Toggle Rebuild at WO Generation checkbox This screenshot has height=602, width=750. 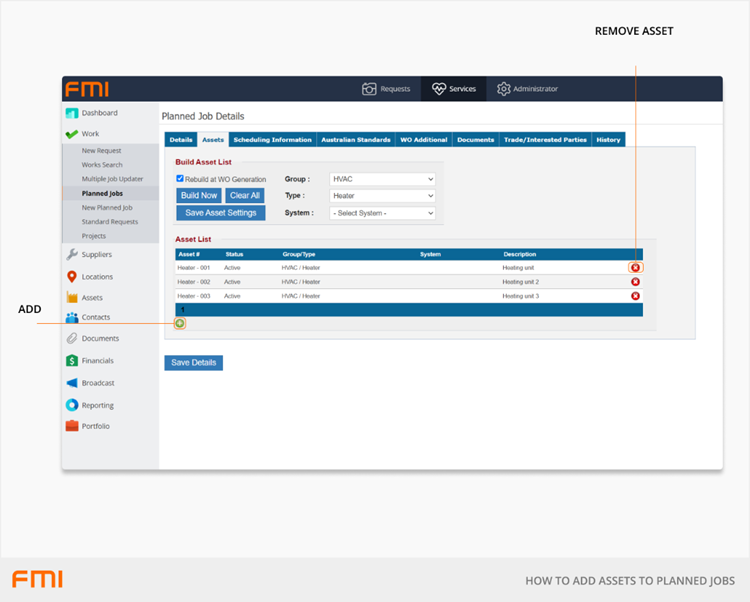point(180,179)
